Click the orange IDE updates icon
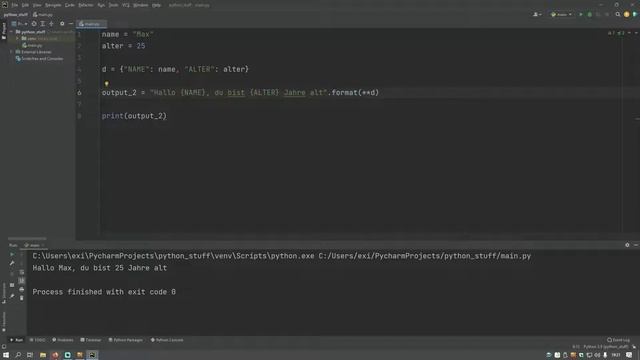The height and width of the screenshot is (360, 640). click(627, 14)
